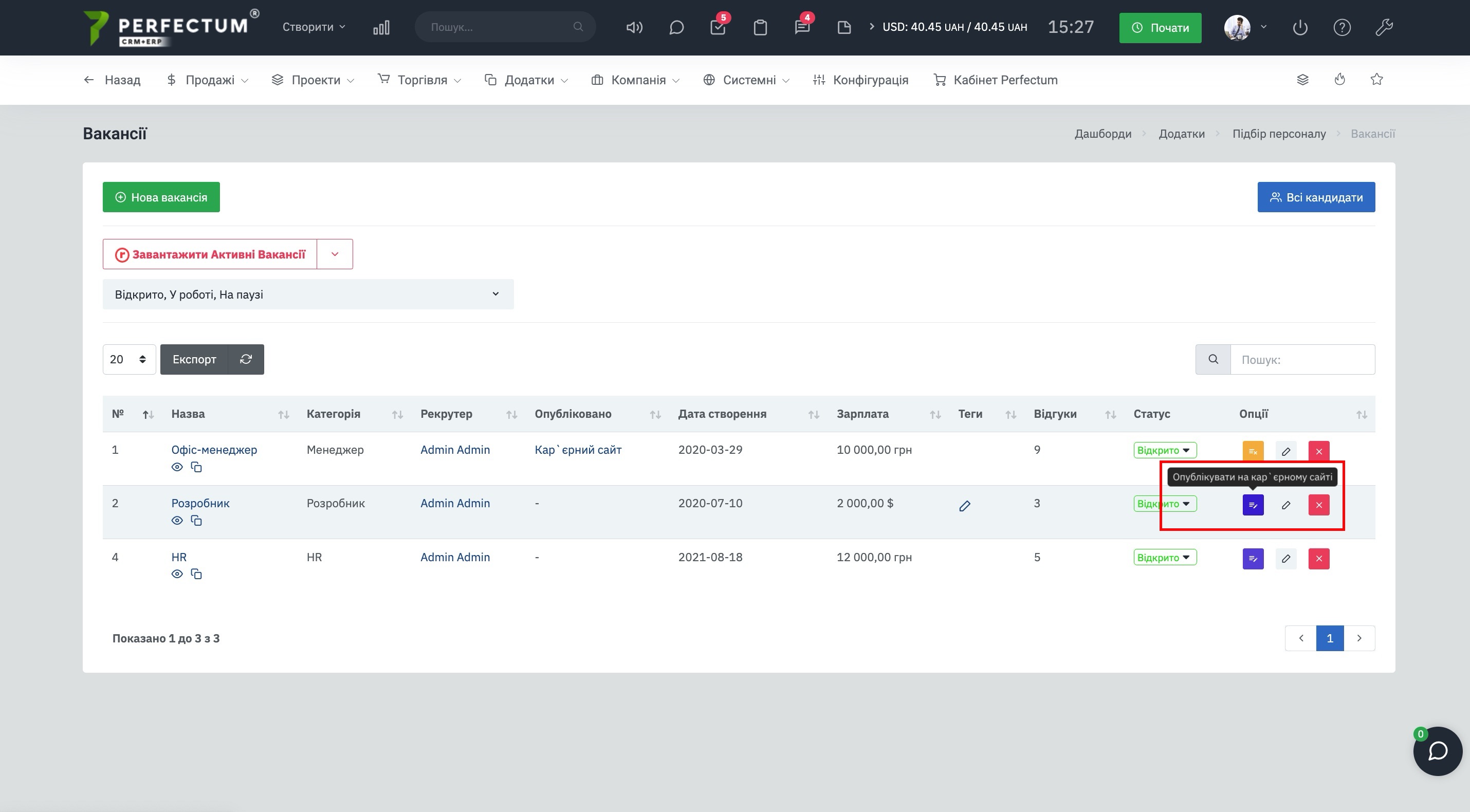Click the Експорт button
The height and width of the screenshot is (812, 1470).
194,359
